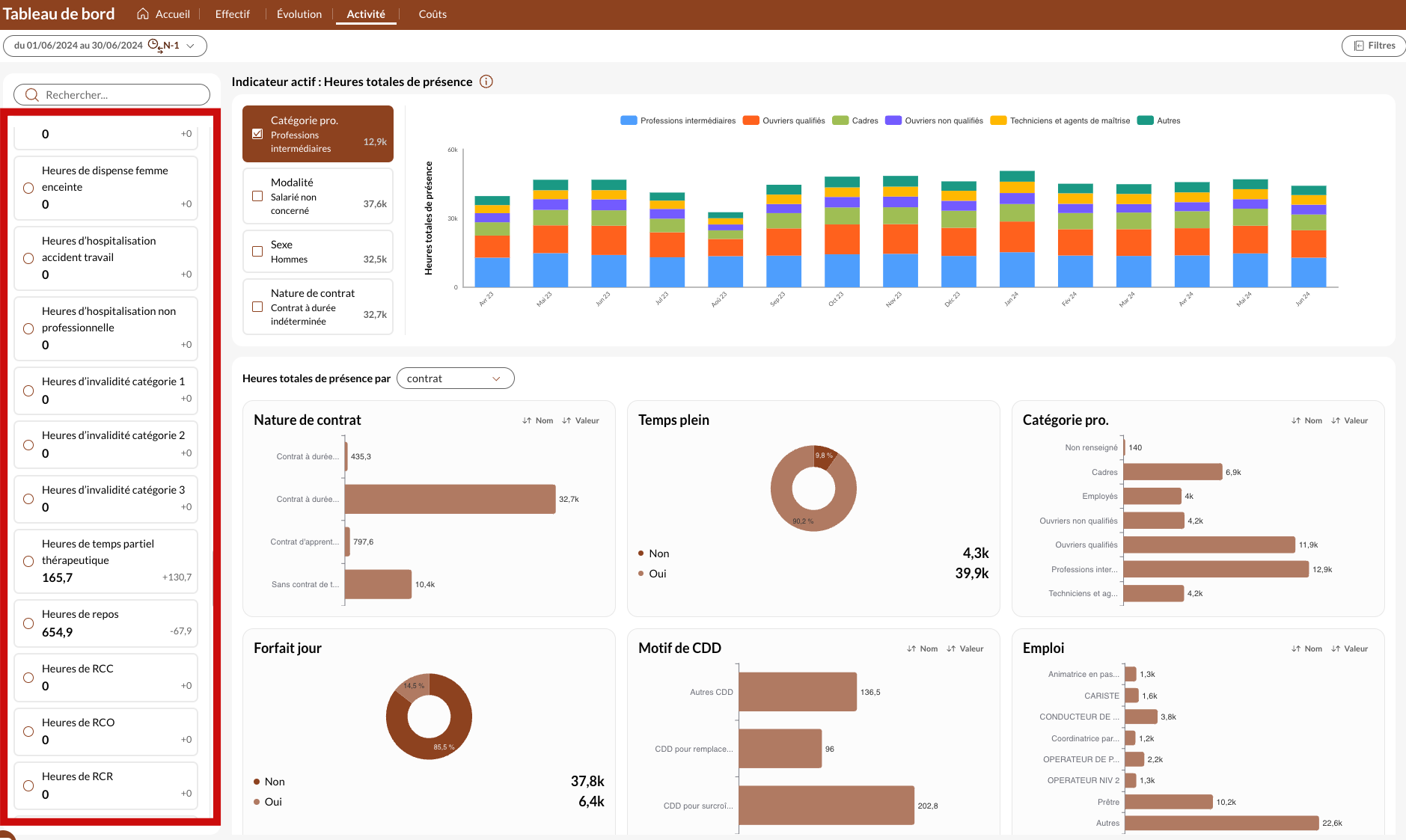
Task: Click the CDD pour surcroî... bar
Action: tap(826, 806)
